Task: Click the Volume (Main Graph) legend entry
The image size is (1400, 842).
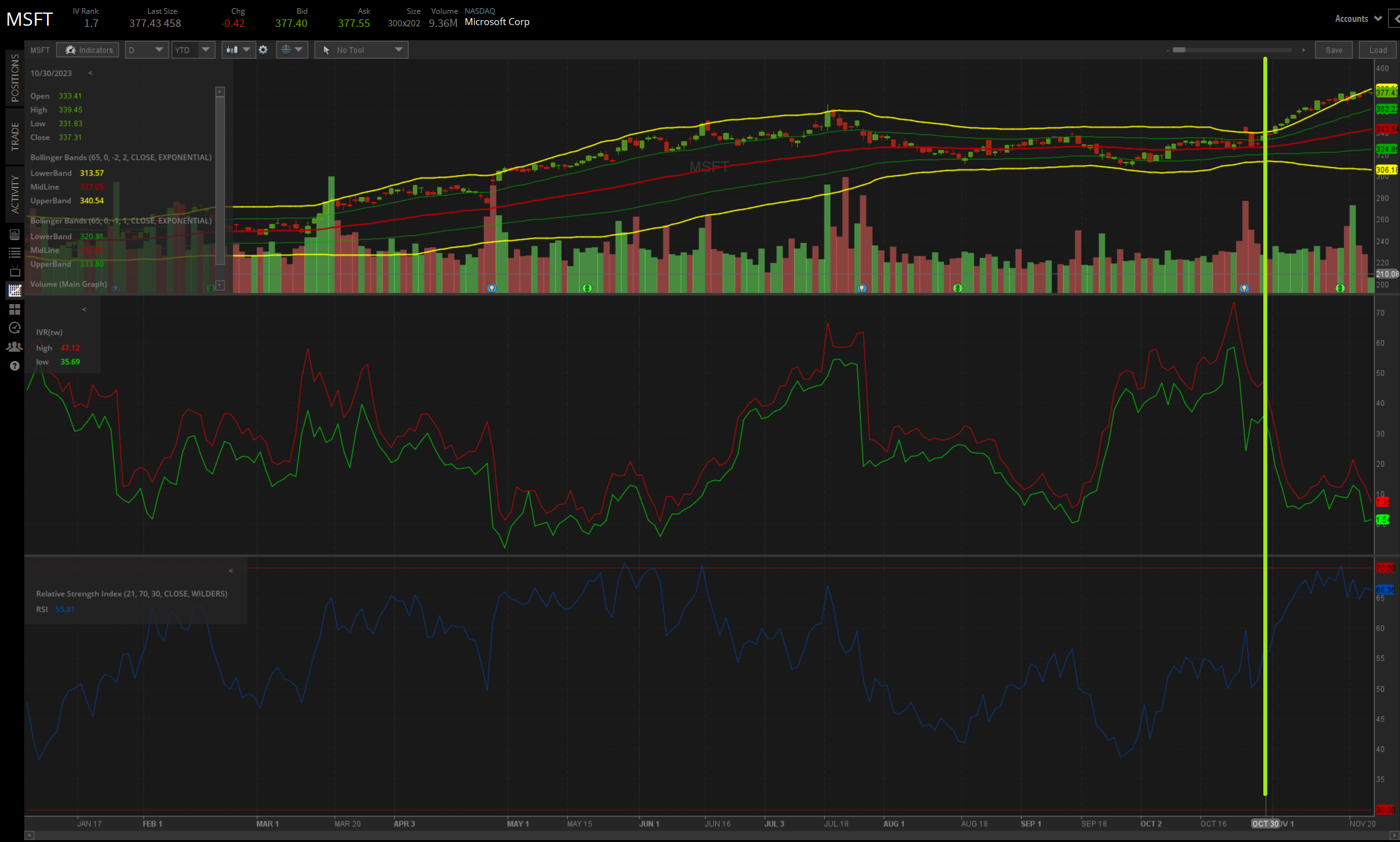Action: (68, 284)
